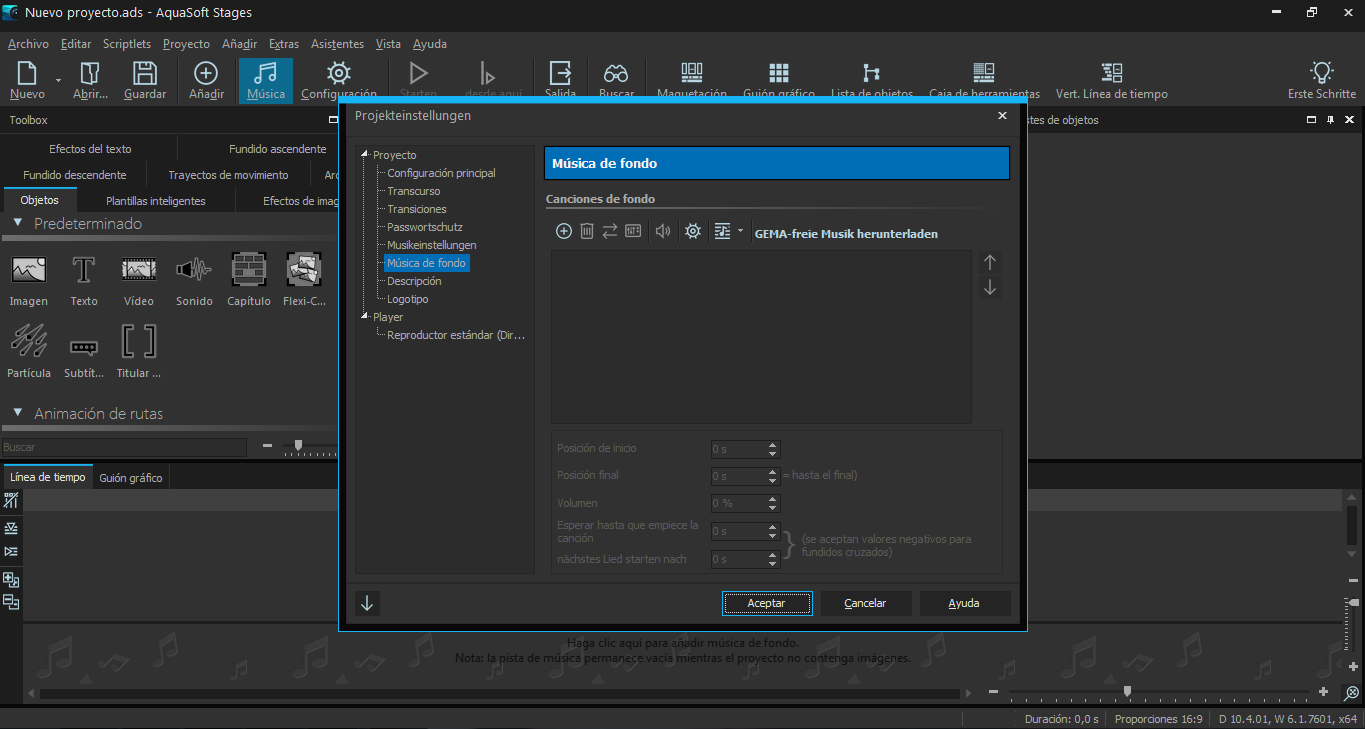This screenshot has height=729, width=1365.
Task: Click the Volumen percentage stepper arrows
Action: [773, 504]
